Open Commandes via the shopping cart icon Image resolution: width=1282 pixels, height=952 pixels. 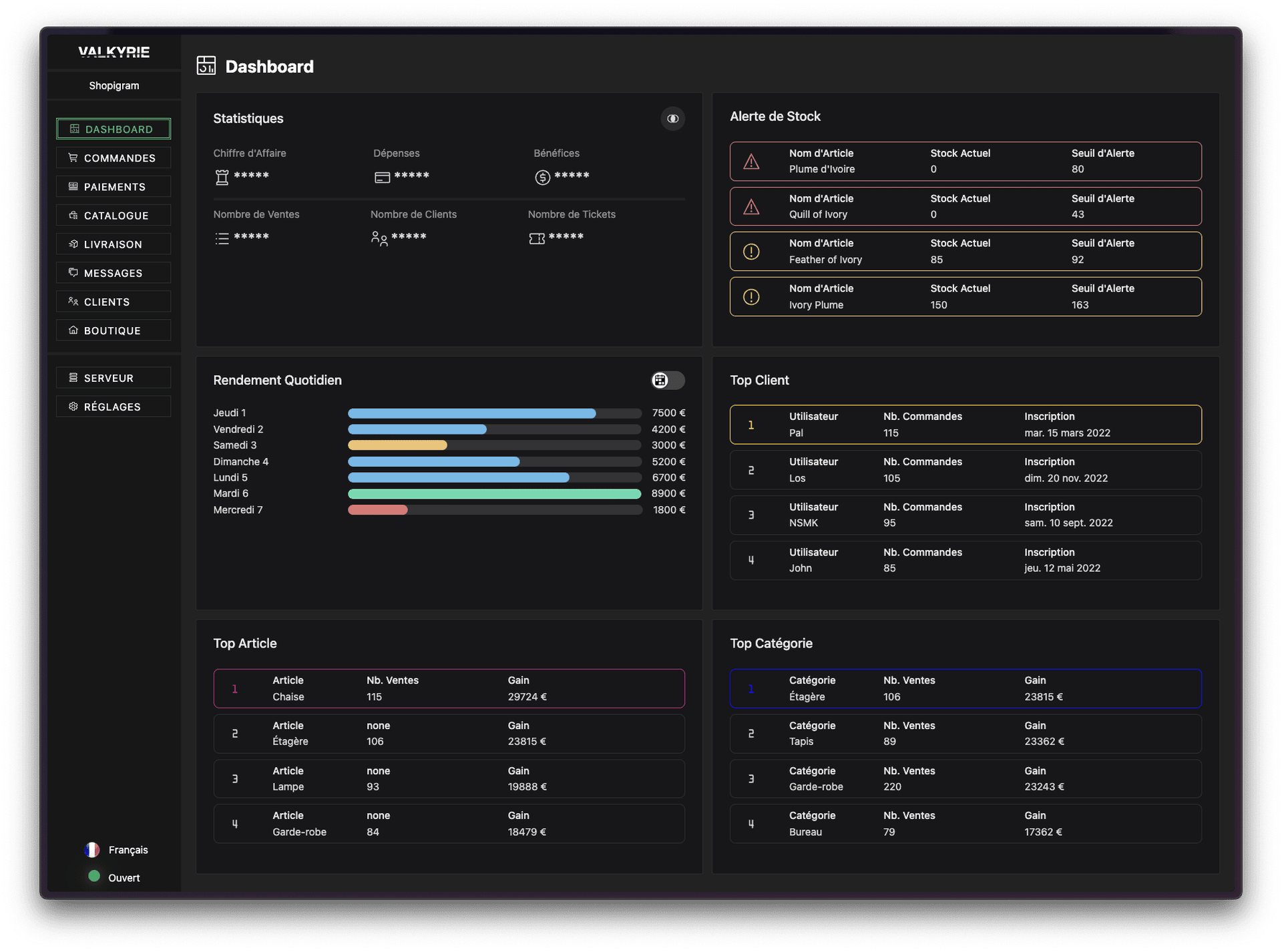coord(73,158)
